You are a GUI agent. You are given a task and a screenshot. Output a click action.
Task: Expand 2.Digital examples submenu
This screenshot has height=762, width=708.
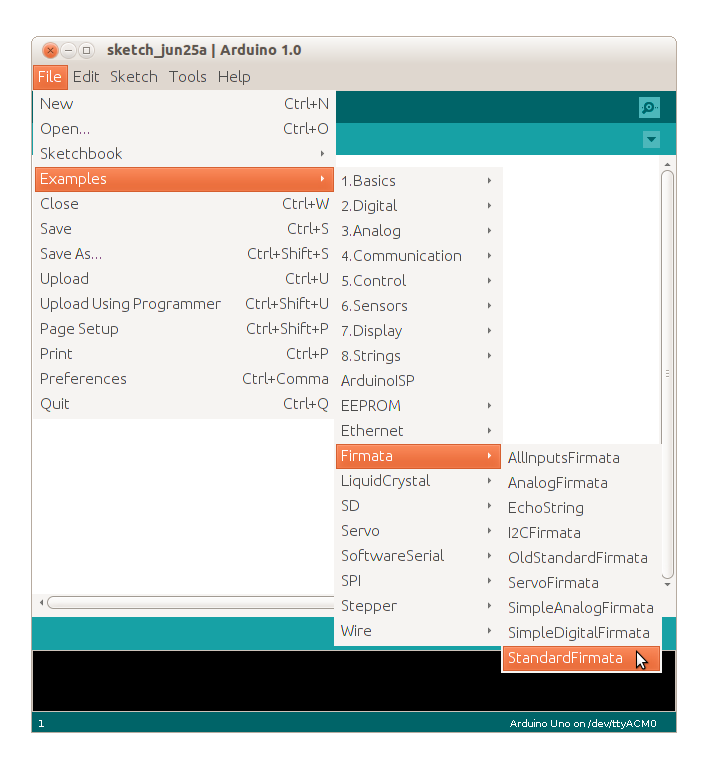(x=418, y=206)
